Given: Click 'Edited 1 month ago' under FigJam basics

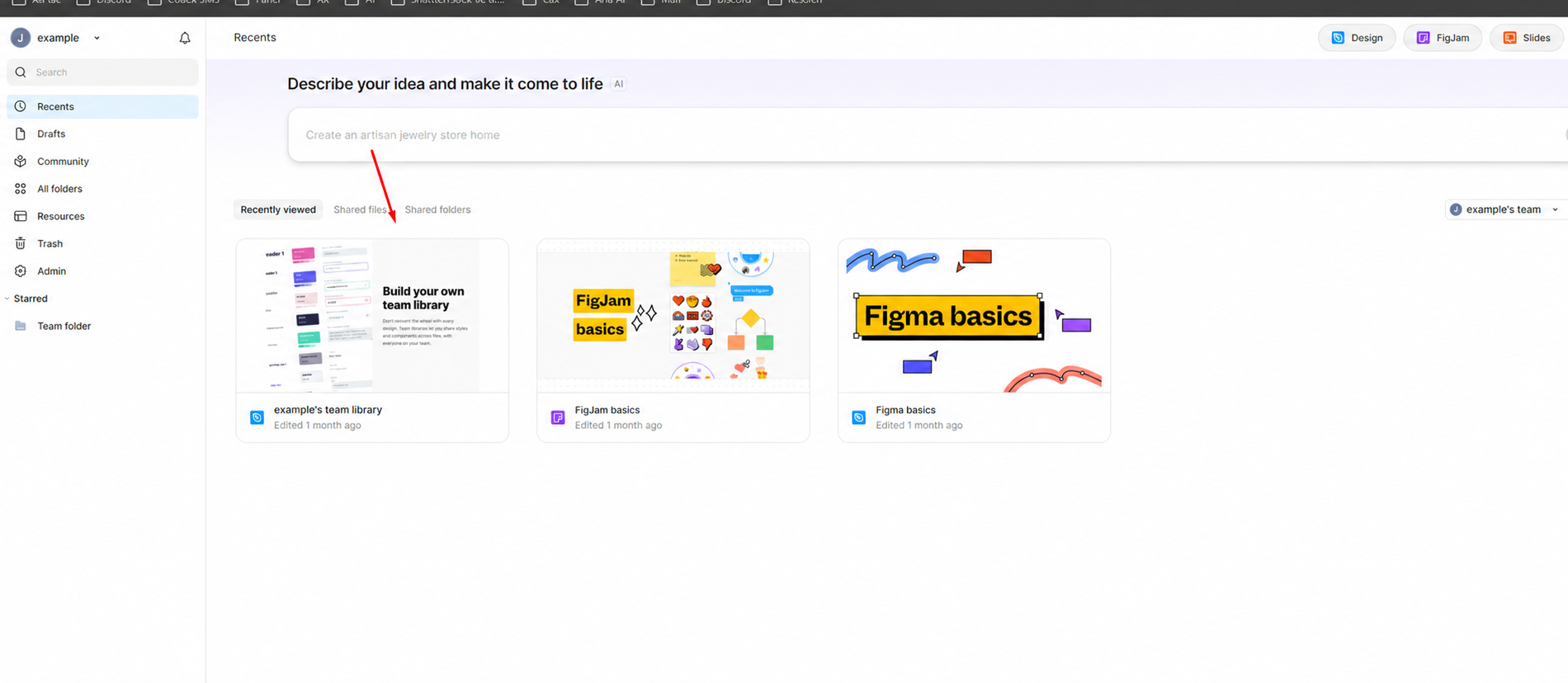Looking at the screenshot, I should (x=618, y=426).
